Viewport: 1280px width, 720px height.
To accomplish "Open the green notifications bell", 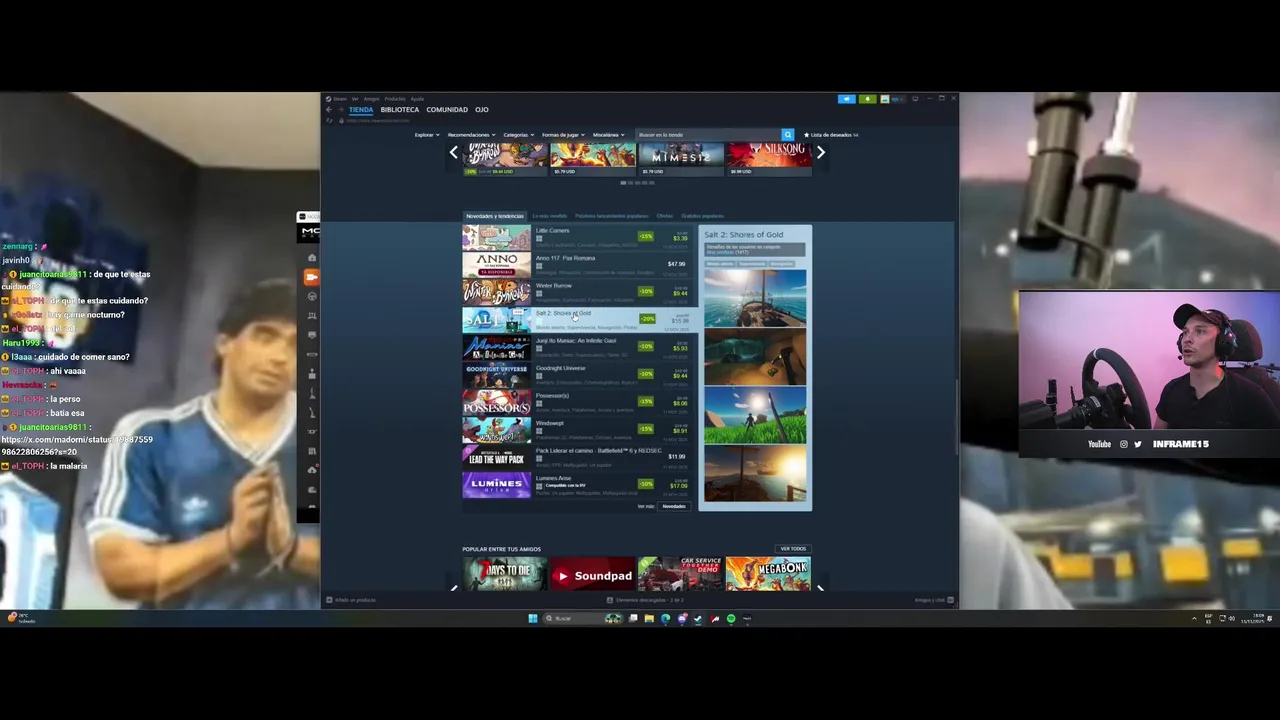I will (x=867, y=99).
